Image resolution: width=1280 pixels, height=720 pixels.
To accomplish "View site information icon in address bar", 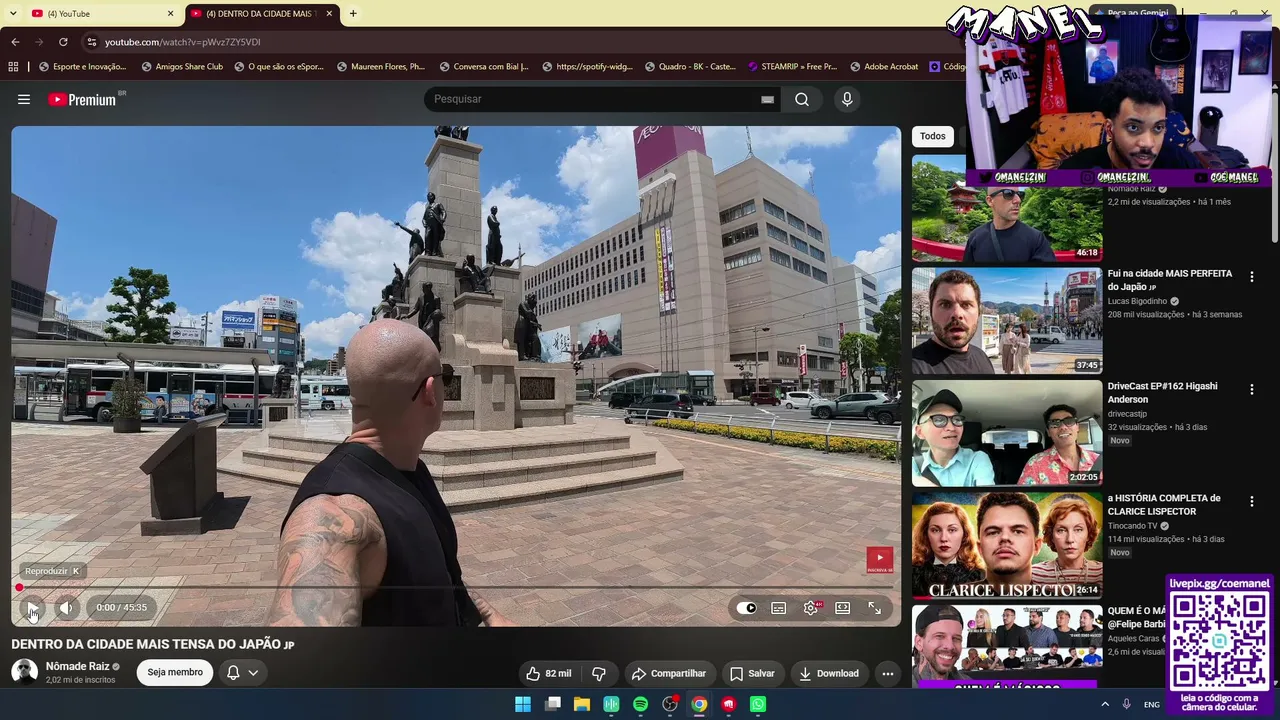I will (92, 42).
